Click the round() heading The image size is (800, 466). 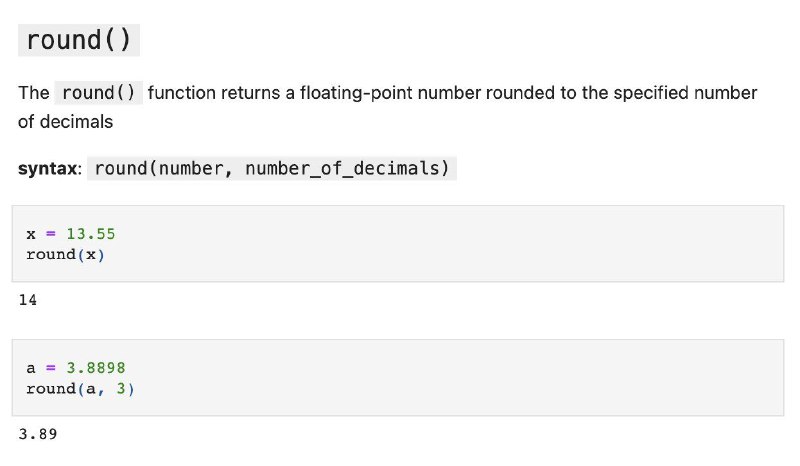79,40
